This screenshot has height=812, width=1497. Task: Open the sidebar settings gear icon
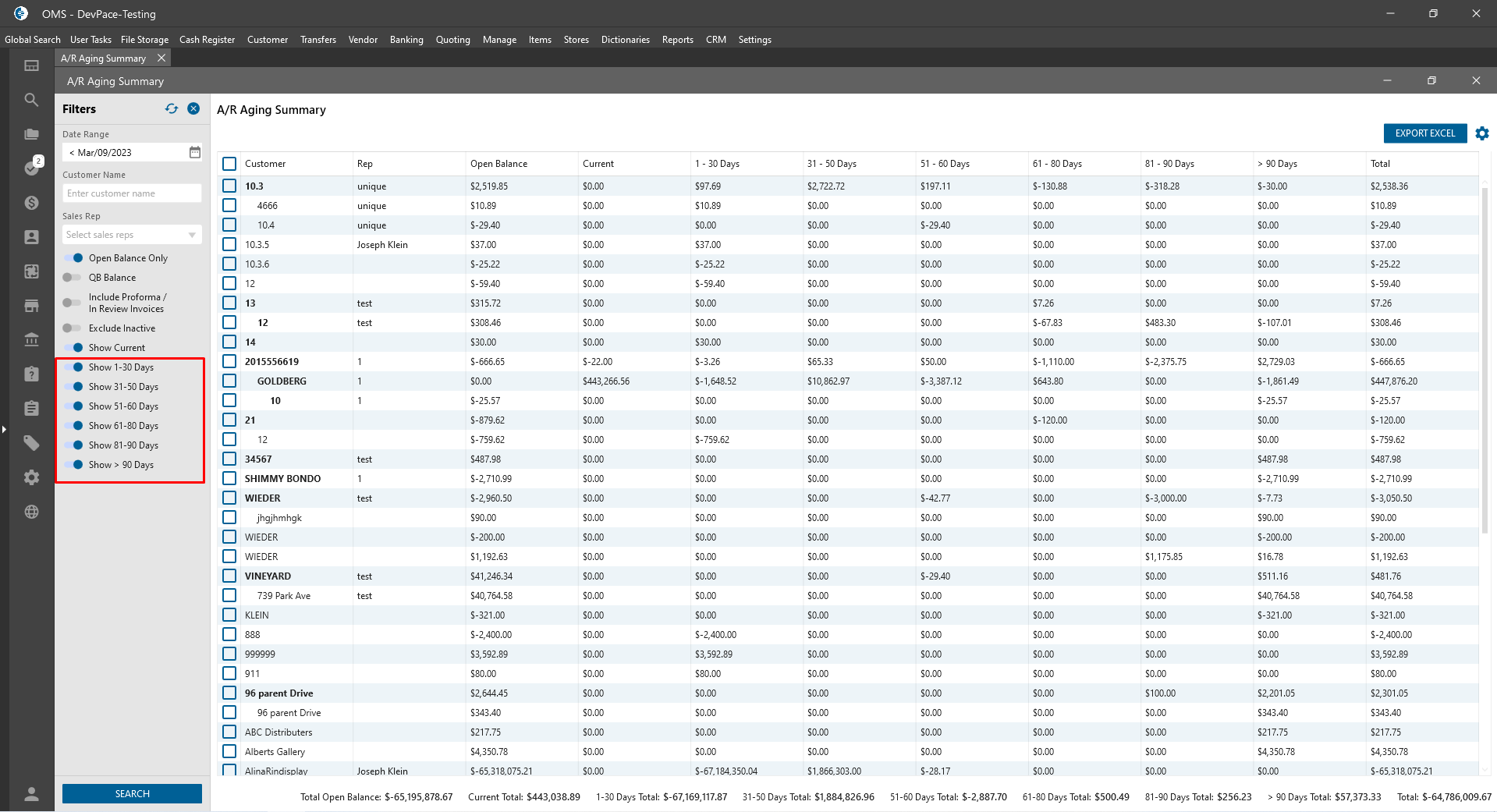pyautogui.click(x=31, y=477)
